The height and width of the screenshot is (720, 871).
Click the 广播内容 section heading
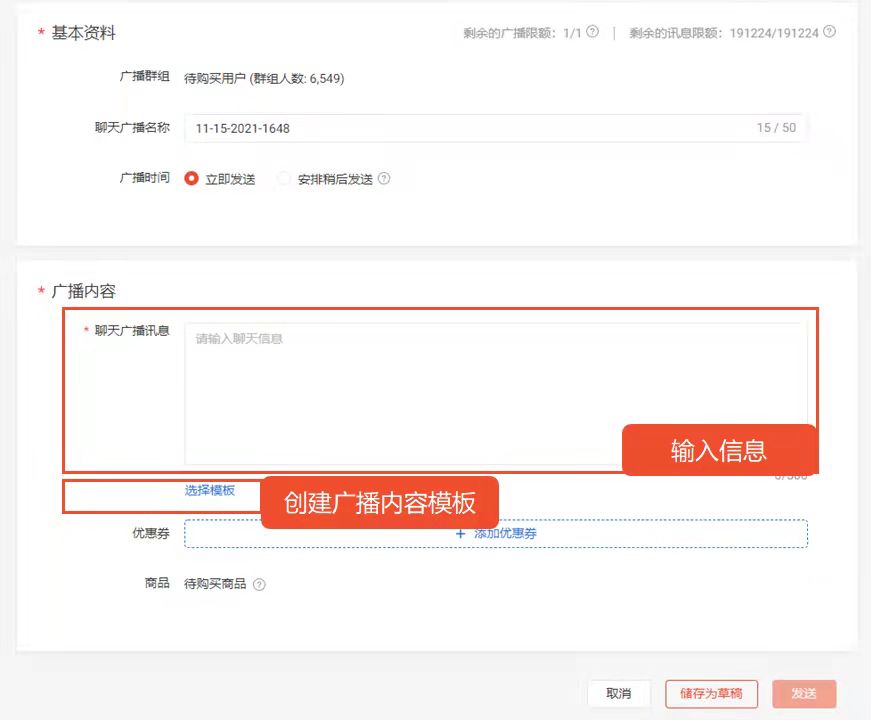[83, 291]
